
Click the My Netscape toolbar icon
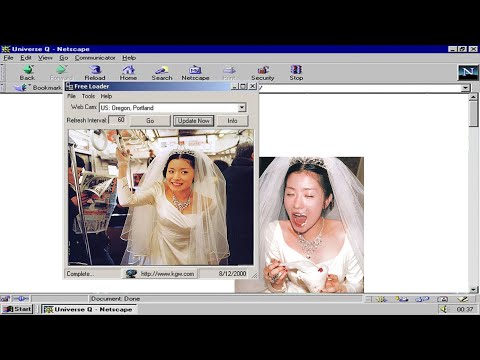(x=195, y=69)
